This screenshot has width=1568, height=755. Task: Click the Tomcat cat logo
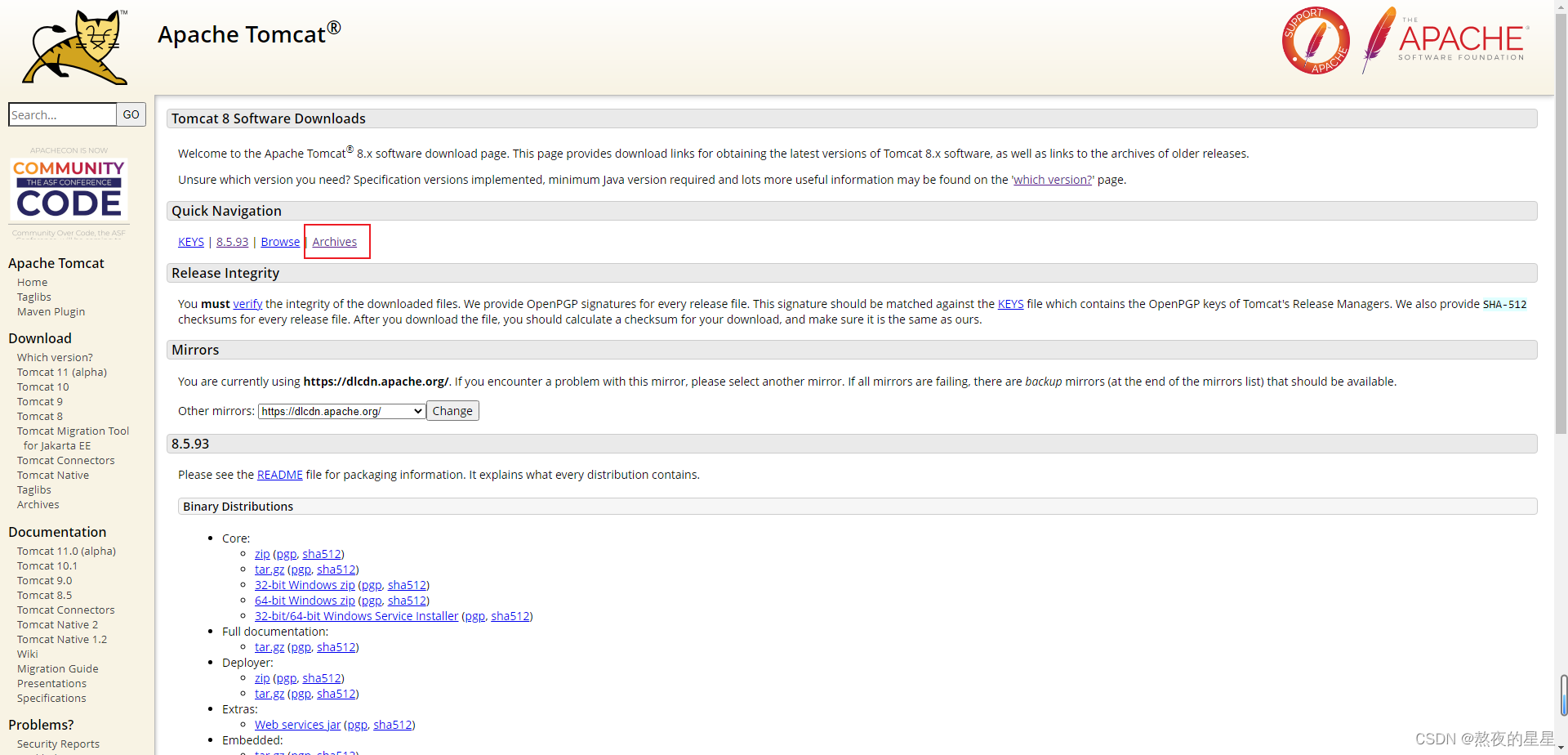pyautogui.click(x=75, y=47)
